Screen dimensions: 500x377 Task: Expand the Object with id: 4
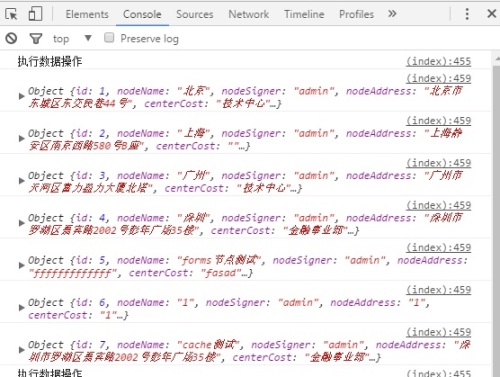21,223
